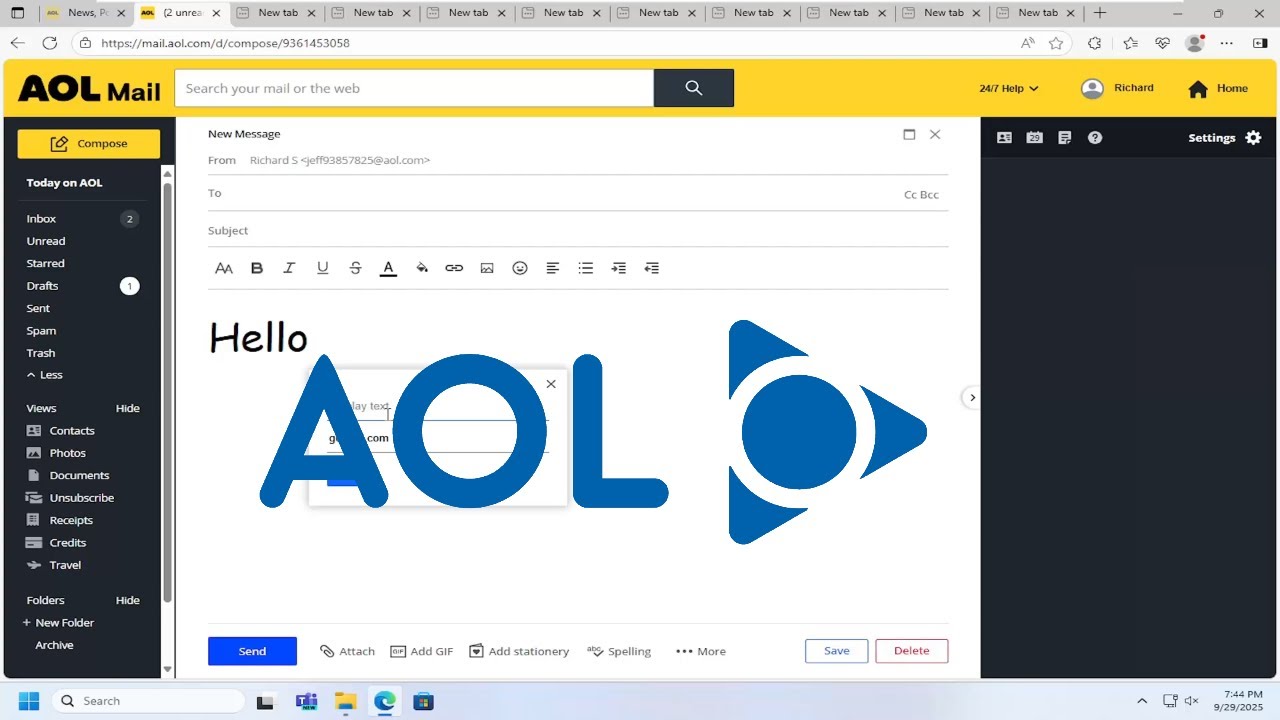The image size is (1280, 720).
Task: Hide the Folders section
Action: [x=127, y=600]
